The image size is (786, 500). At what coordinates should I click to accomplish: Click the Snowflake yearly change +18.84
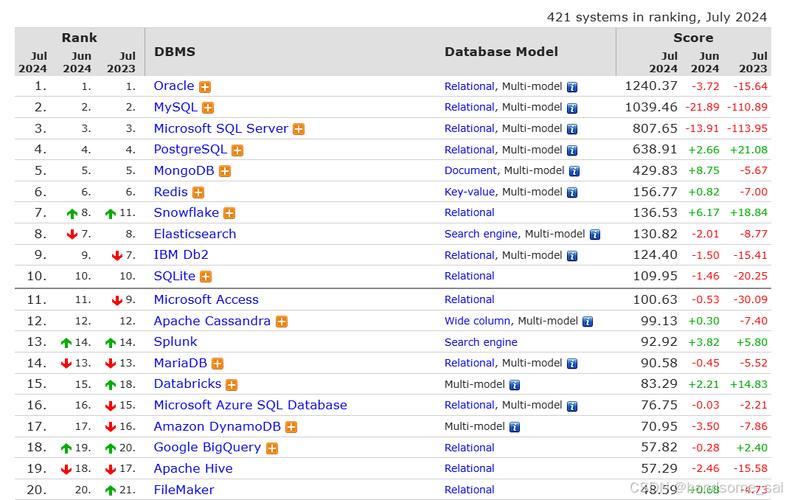tap(748, 213)
